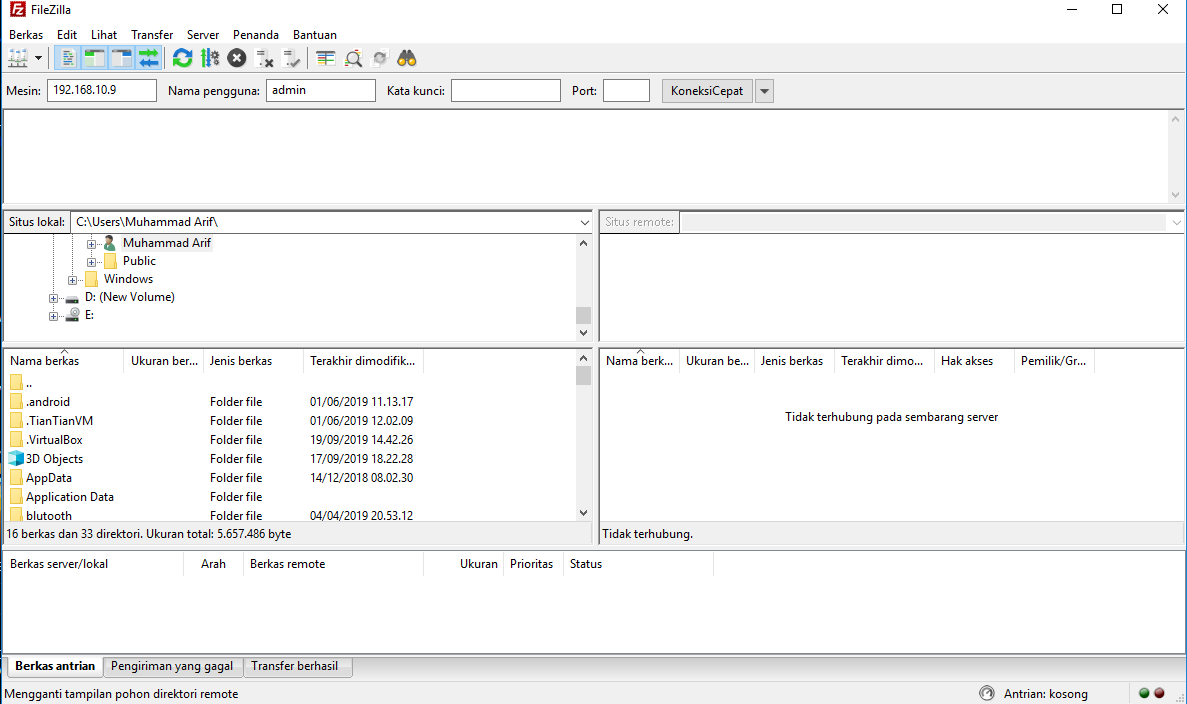Expand the Public folder tree node
The height and width of the screenshot is (704, 1187).
91,262
